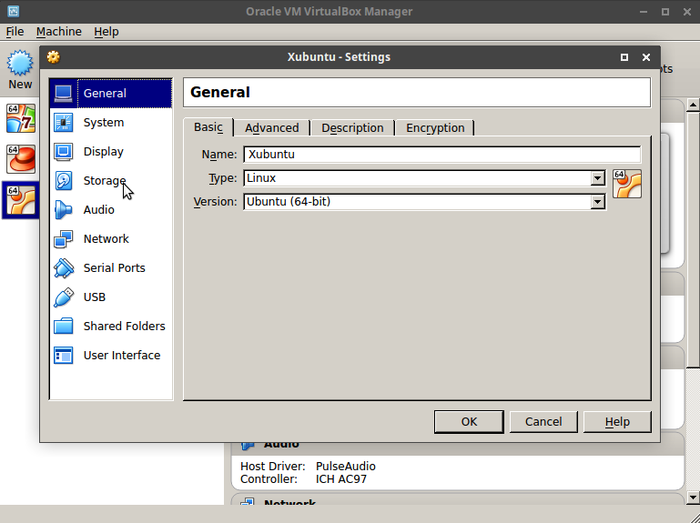This screenshot has height=523, width=700.
Task: Open the Shared Folders folder icon
Action: (x=63, y=326)
